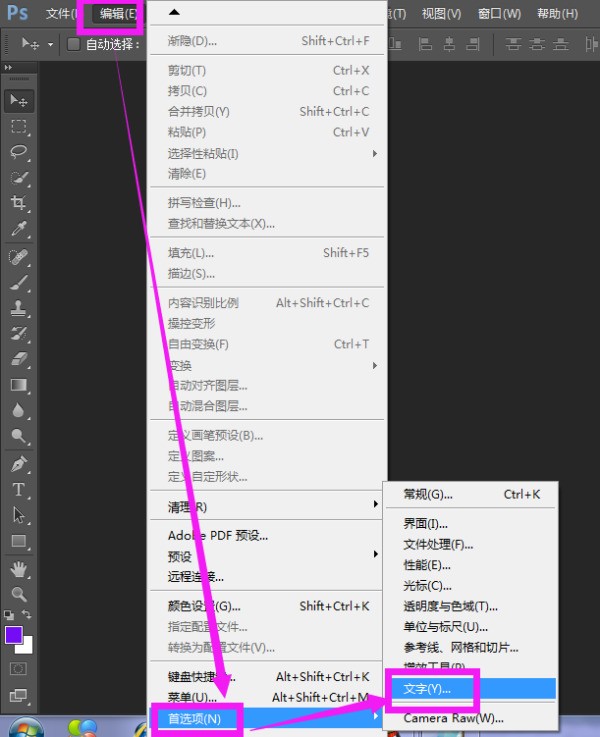Swap foreground and background colors

(x=28, y=615)
